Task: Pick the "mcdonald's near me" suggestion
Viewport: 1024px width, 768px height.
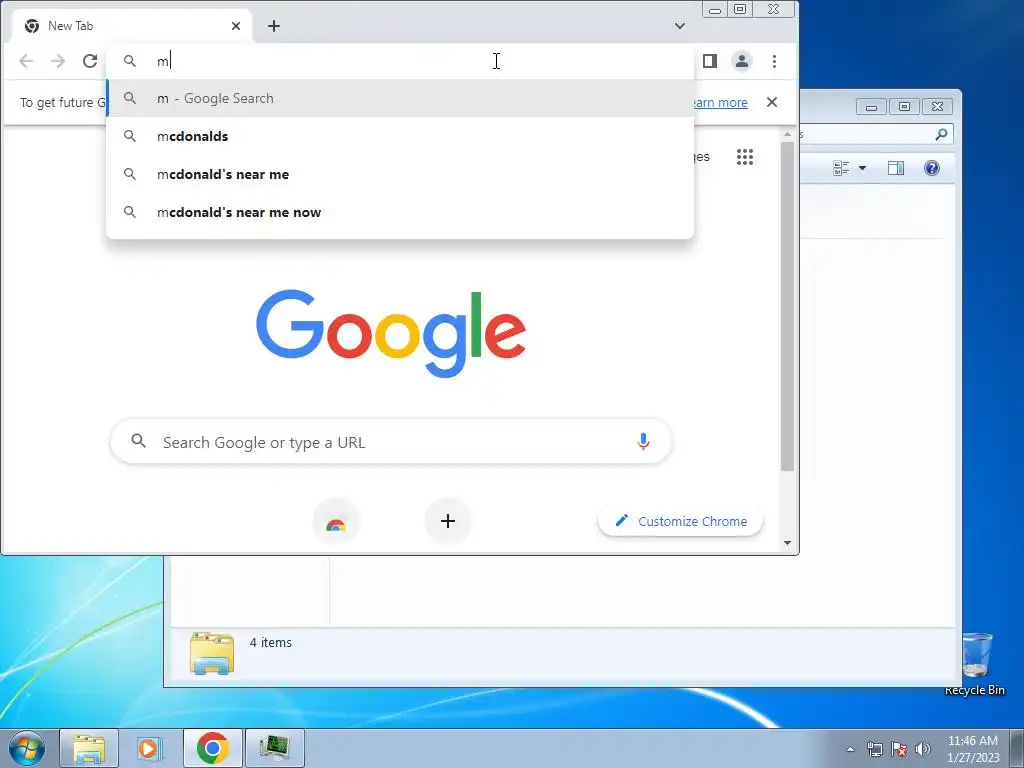Action: [x=400, y=174]
